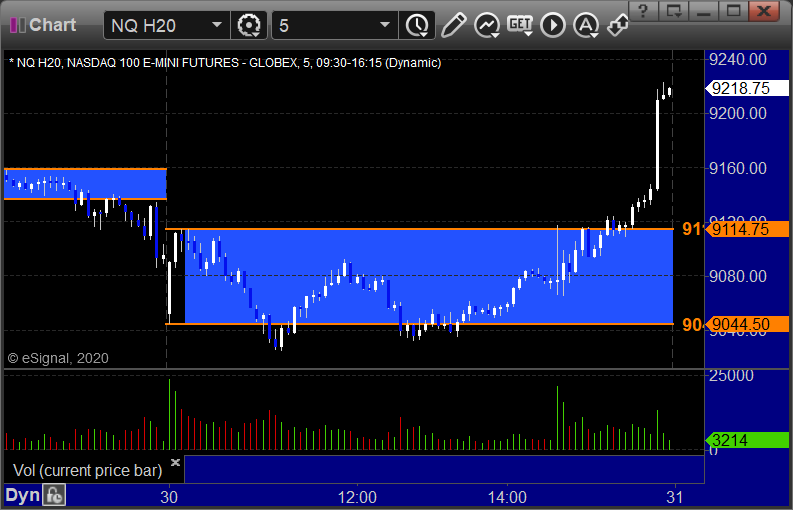Image resolution: width=793 pixels, height=510 pixels.
Task: Open help with the question mark button
Action: pyautogui.click(x=643, y=11)
